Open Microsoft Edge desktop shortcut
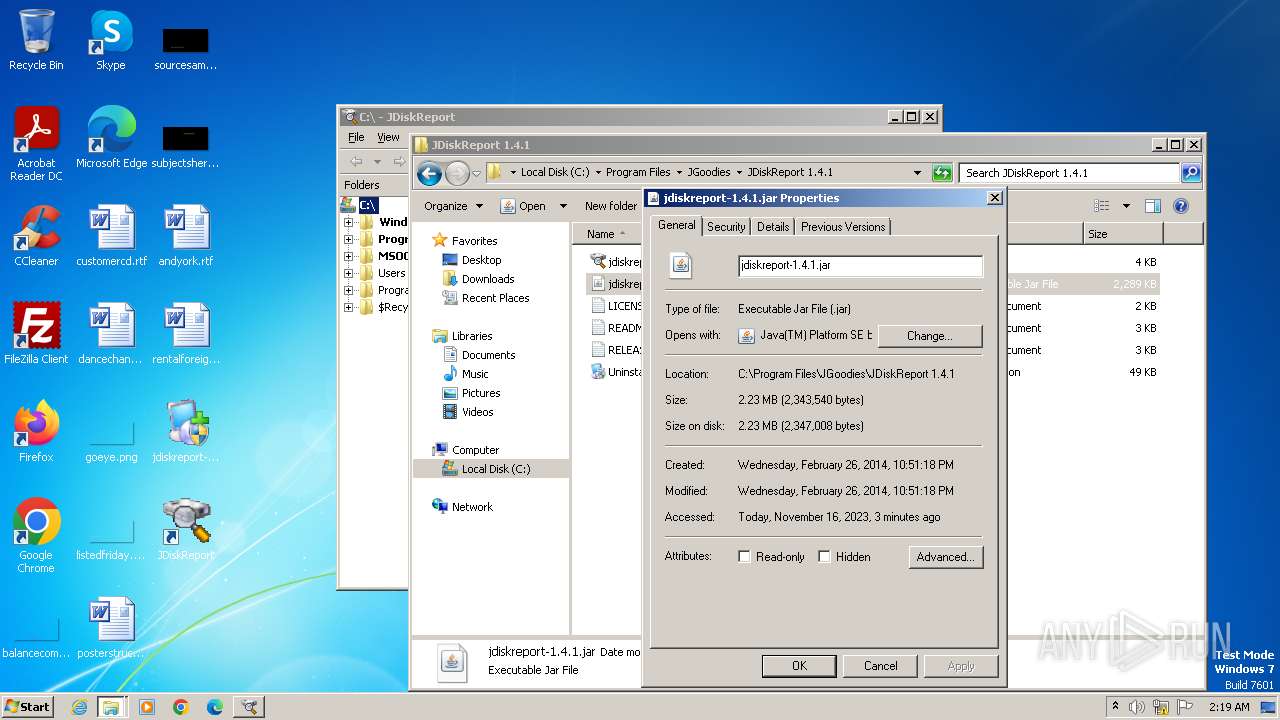1280x720 pixels. click(111, 137)
